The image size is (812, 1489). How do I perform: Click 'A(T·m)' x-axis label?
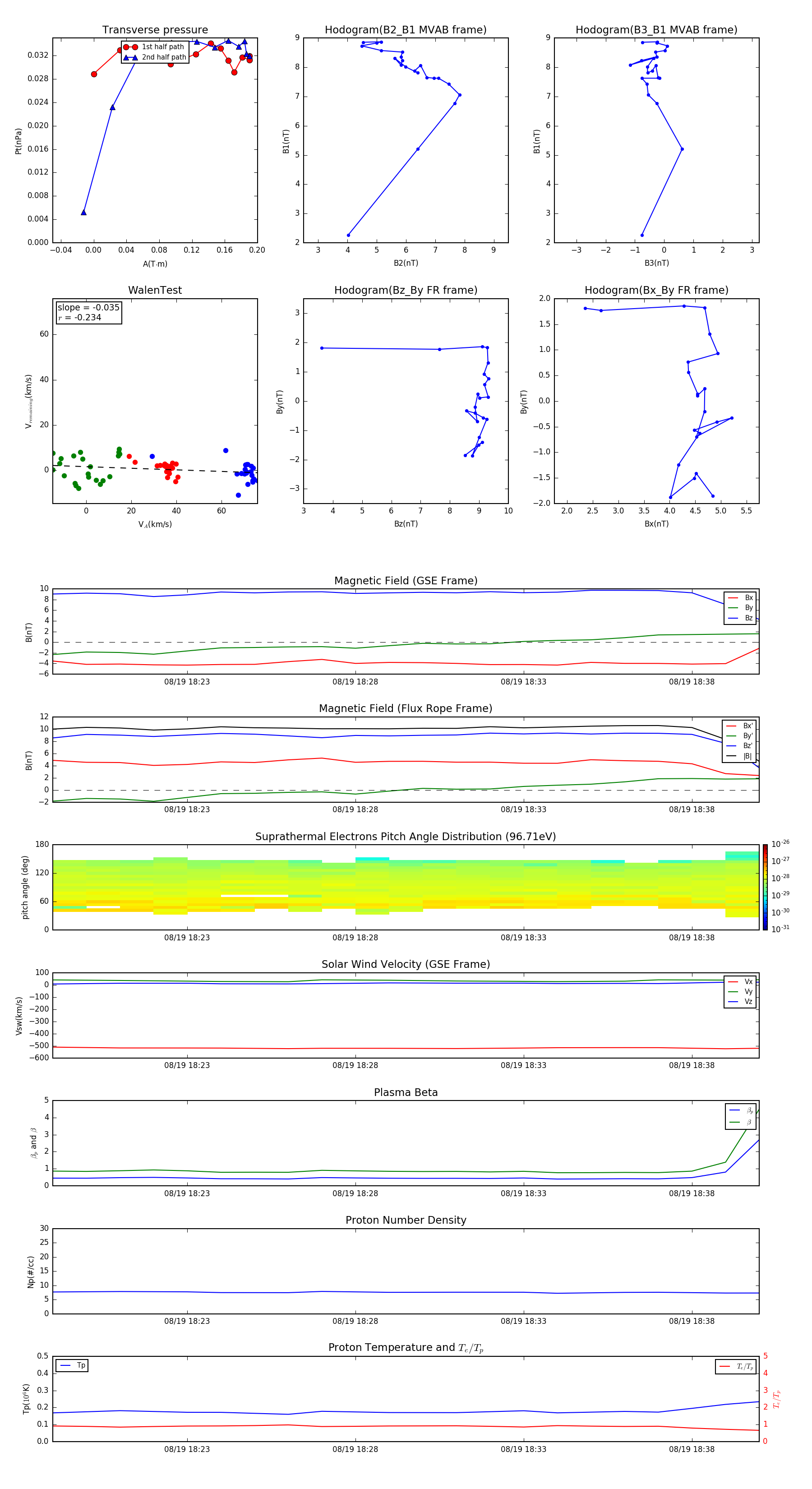point(155,264)
